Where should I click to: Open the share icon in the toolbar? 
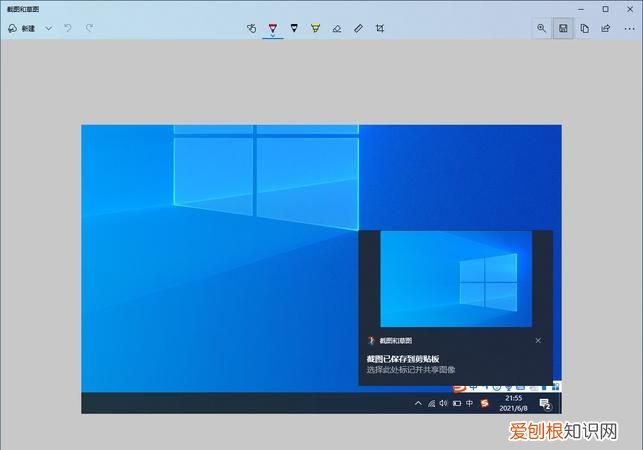click(x=606, y=28)
